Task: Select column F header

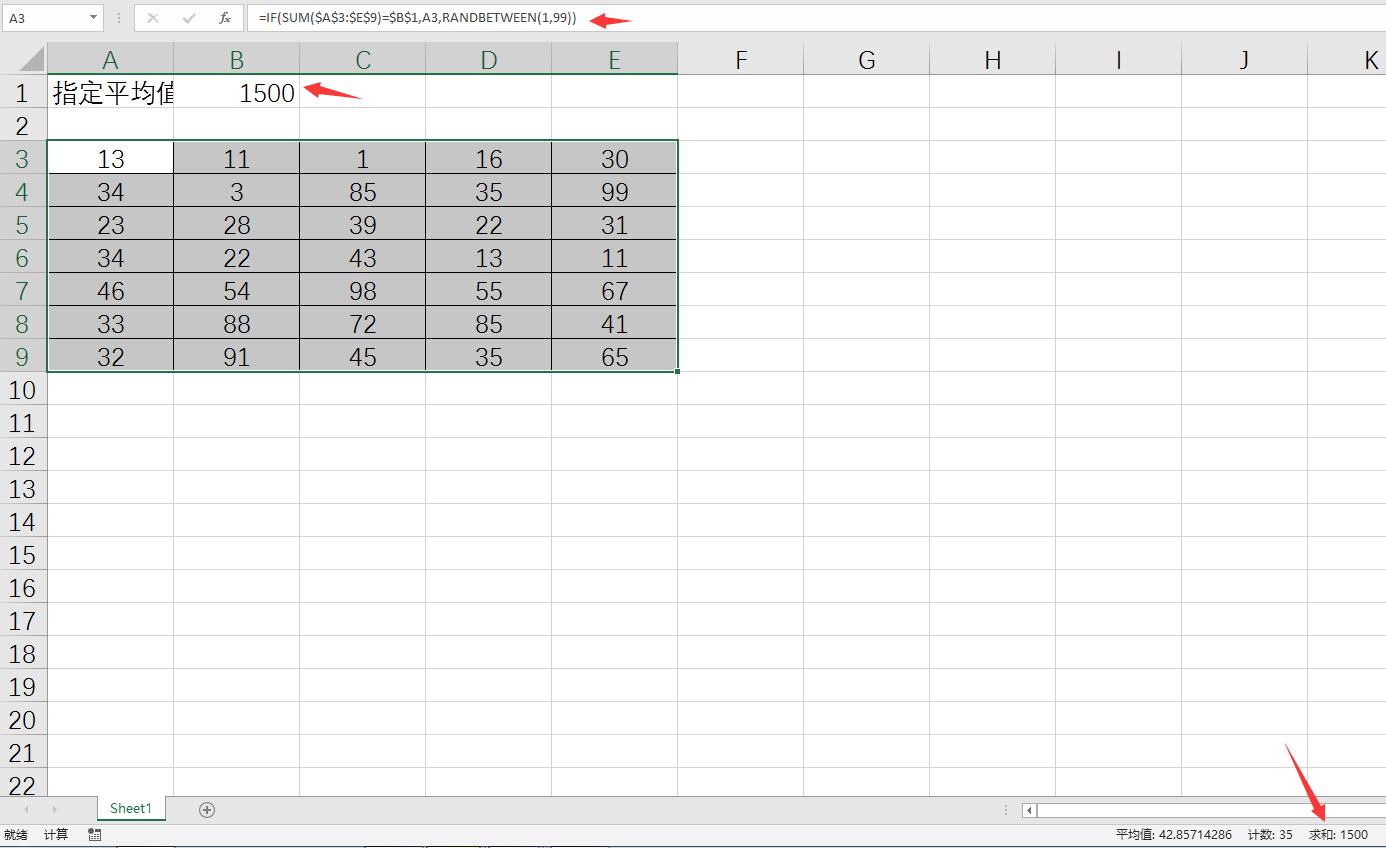Action: pos(740,59)
